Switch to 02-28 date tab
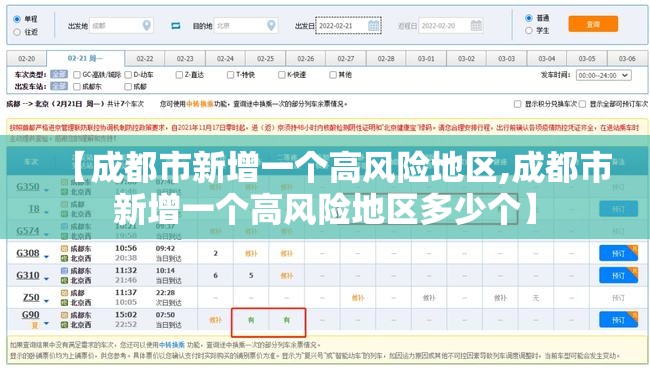Viewport: 650px width, 374px height. click(x=386, y=59)
